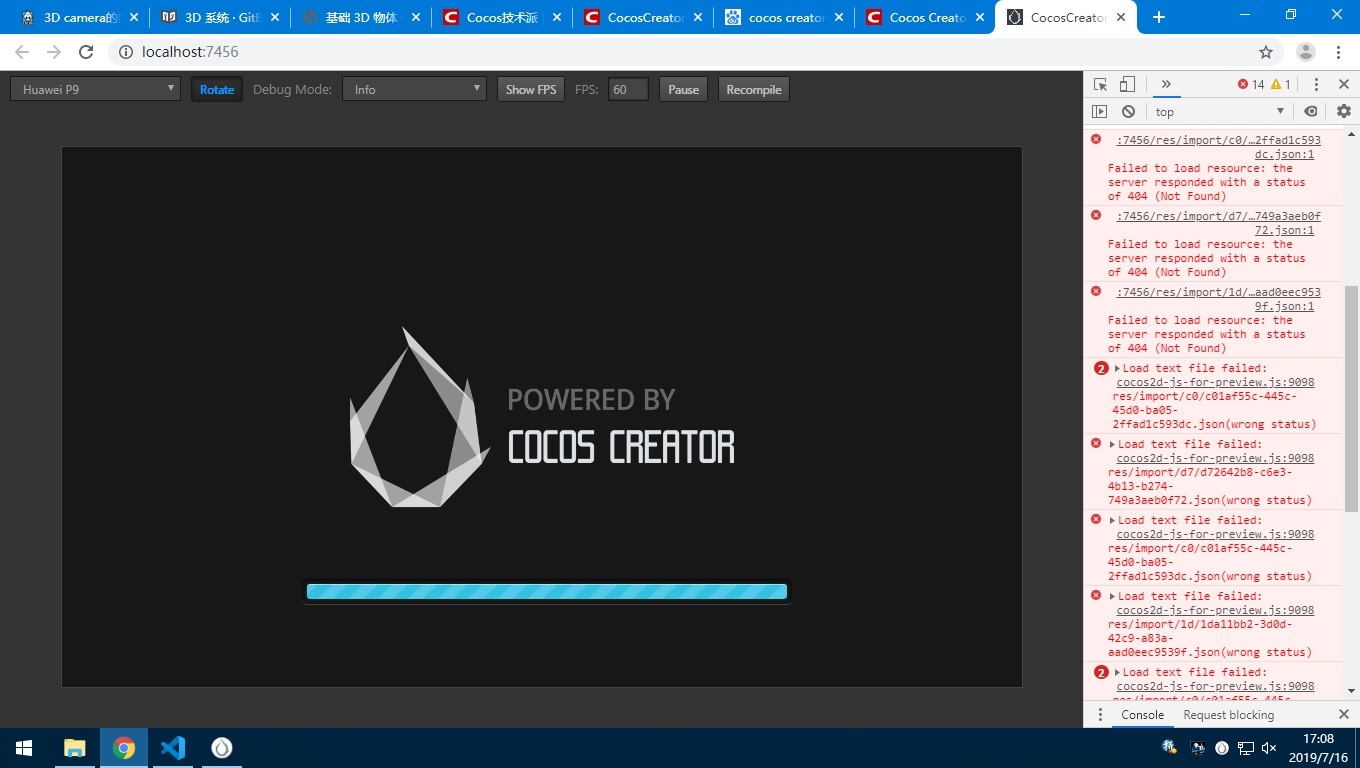
Task: Go back in browser history
Action: [22, 52]
